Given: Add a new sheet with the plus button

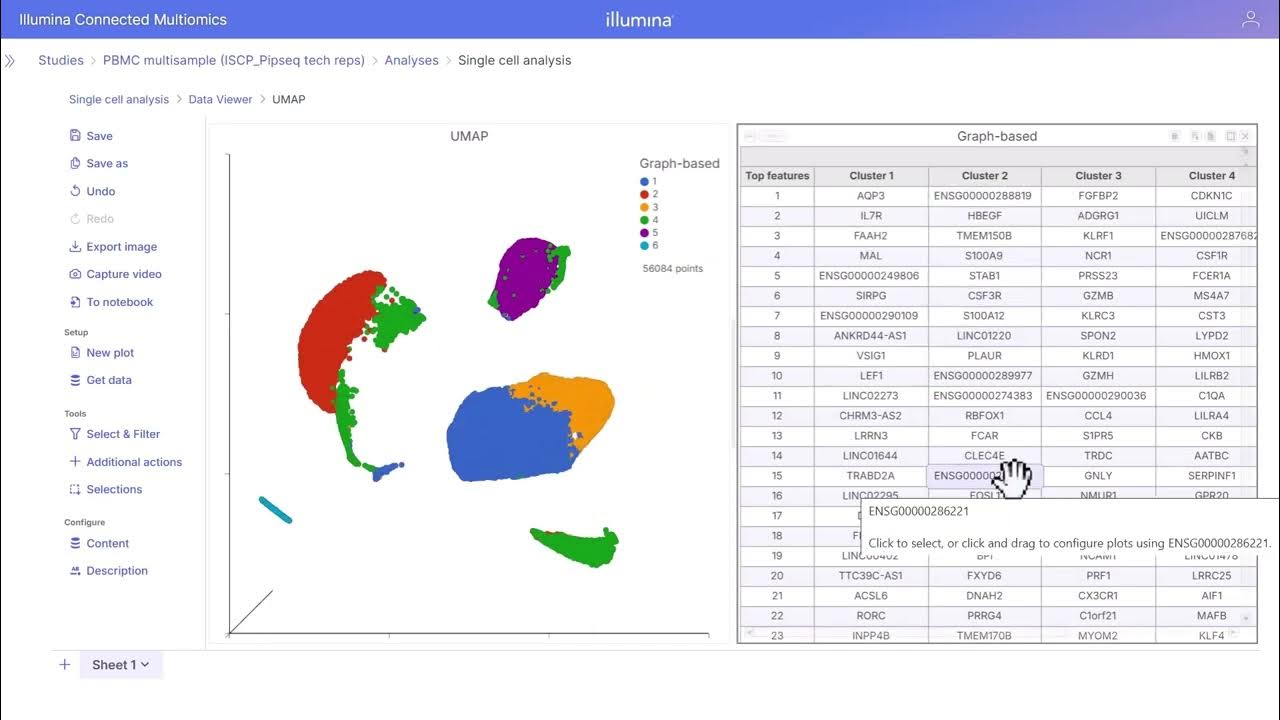Looking at the screenshot, I should 64,665.
